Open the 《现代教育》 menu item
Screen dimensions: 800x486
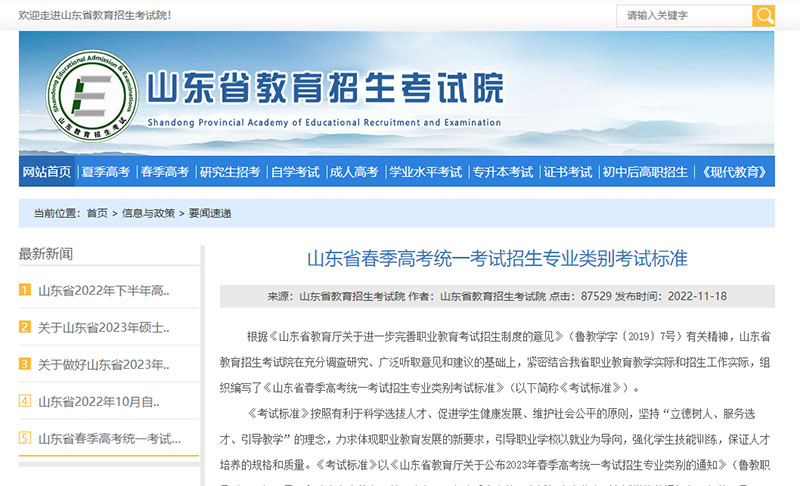733,172
